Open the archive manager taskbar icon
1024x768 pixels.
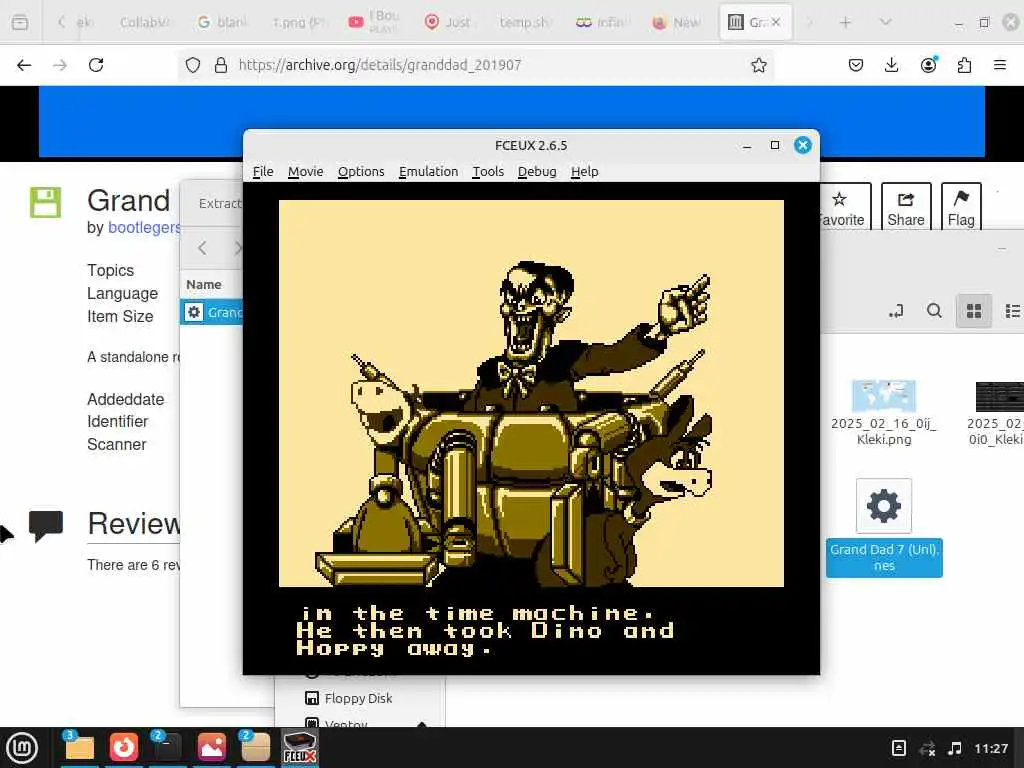tap(255, 747)
